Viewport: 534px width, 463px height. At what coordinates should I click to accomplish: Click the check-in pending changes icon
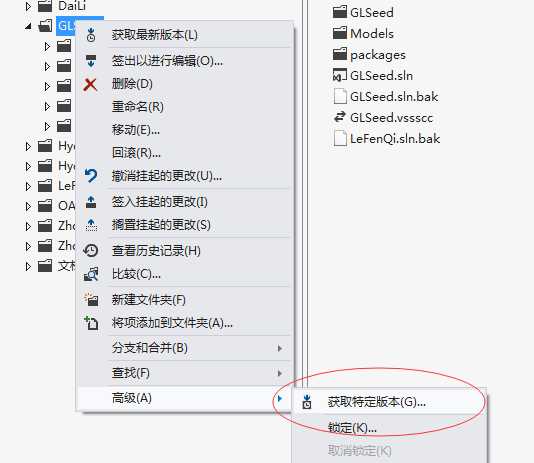(91, 202)
